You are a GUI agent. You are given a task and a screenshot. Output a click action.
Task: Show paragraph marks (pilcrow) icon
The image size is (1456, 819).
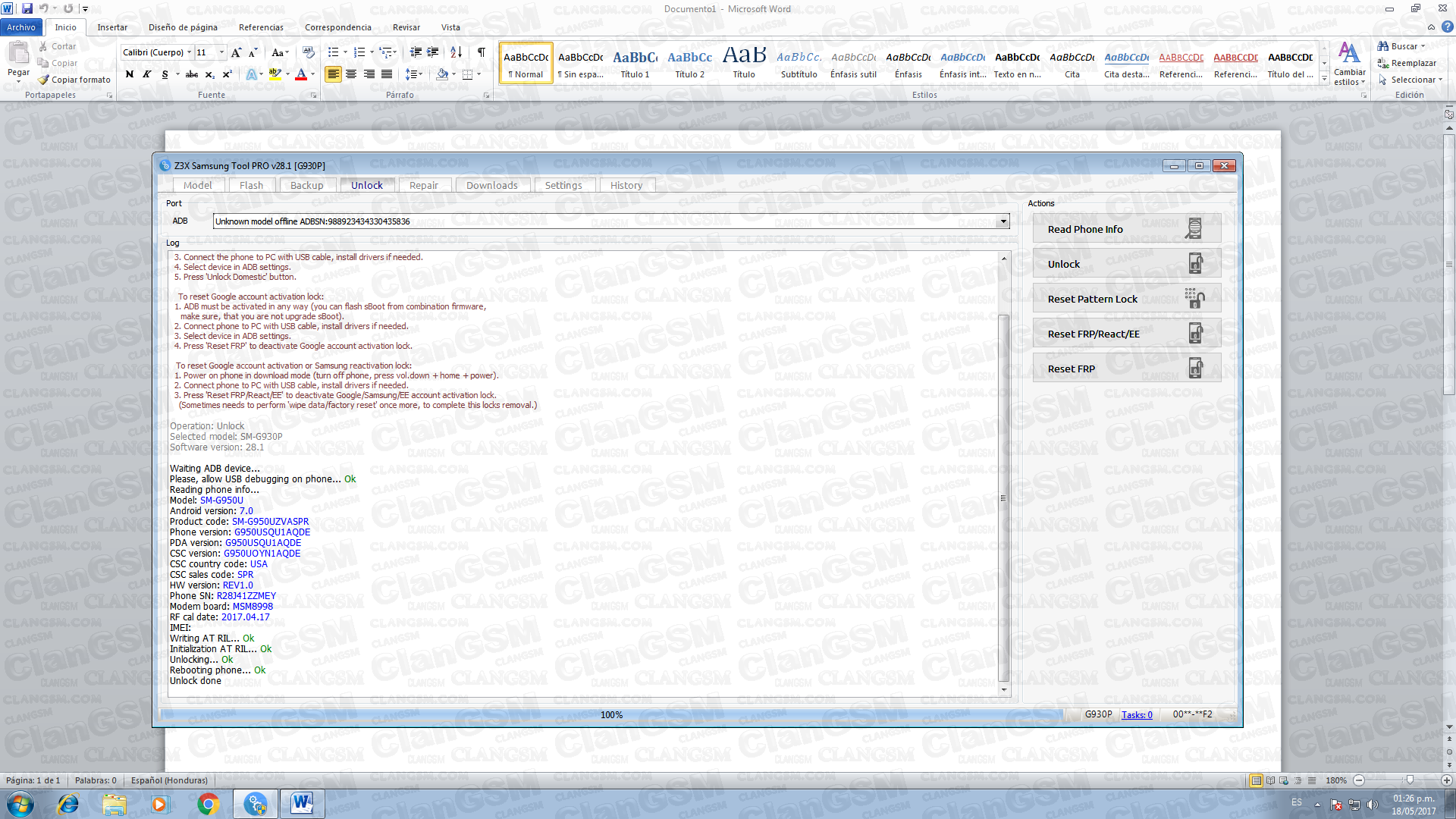click(x=481, y=52)
